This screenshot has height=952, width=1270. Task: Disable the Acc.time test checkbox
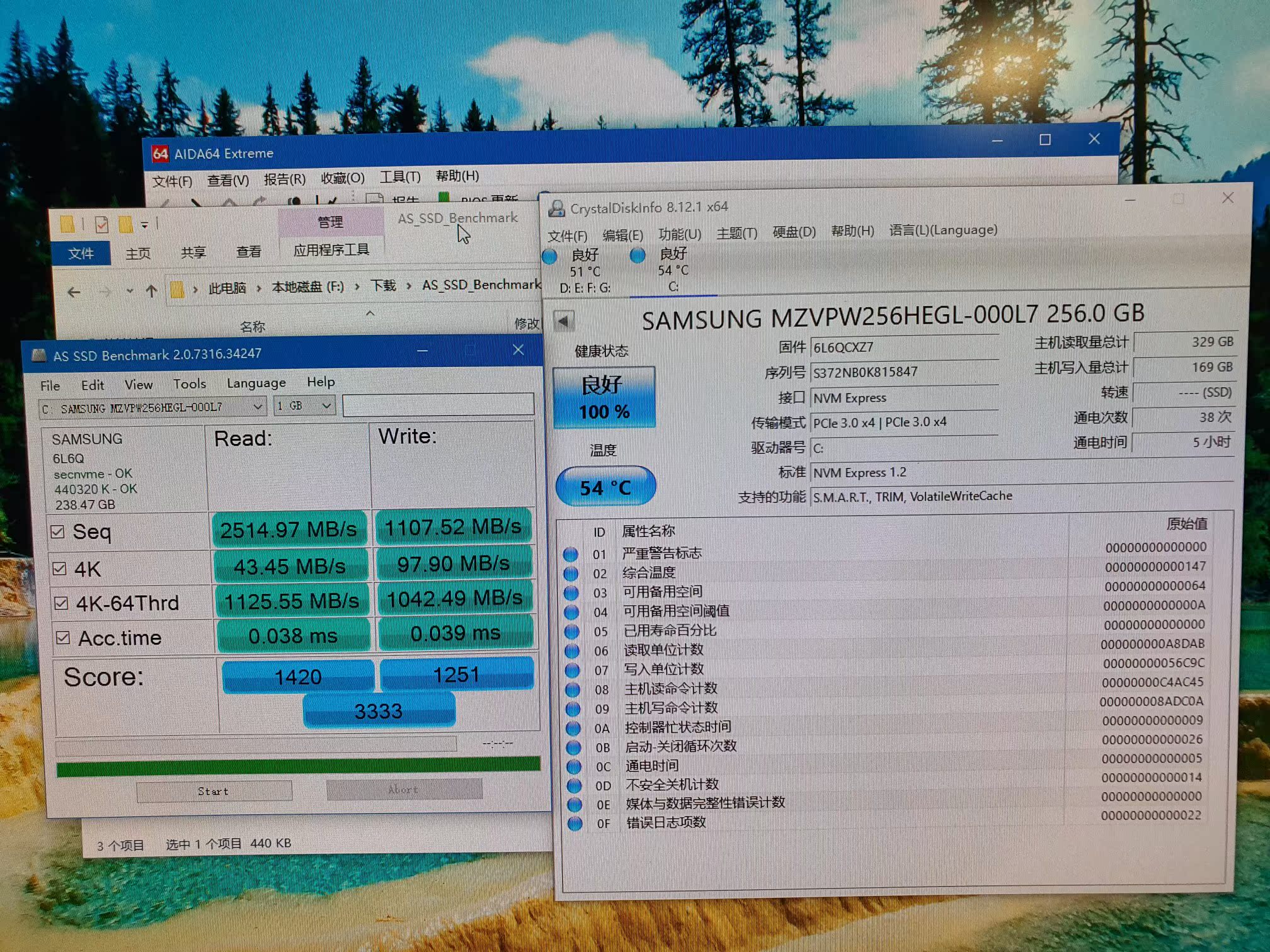click(62, 638)
